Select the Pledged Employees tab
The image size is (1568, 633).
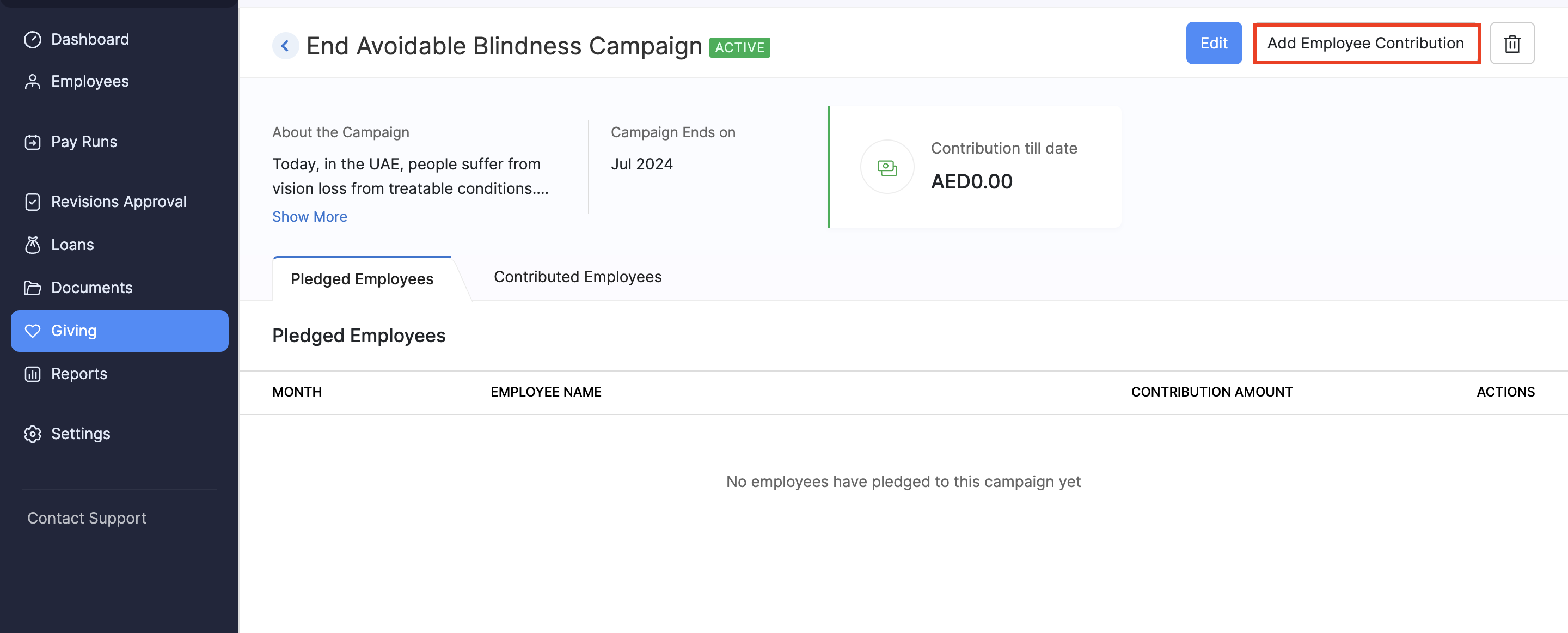tap(362, 279)
